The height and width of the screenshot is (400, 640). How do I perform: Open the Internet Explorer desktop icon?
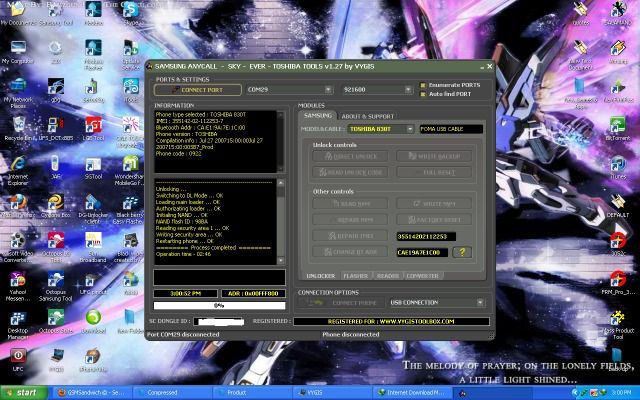pyautogui.click(x=18, y=171)
